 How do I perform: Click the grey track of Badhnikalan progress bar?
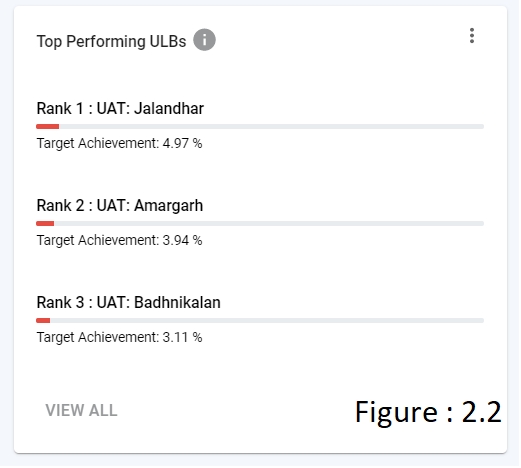point(267,320)
